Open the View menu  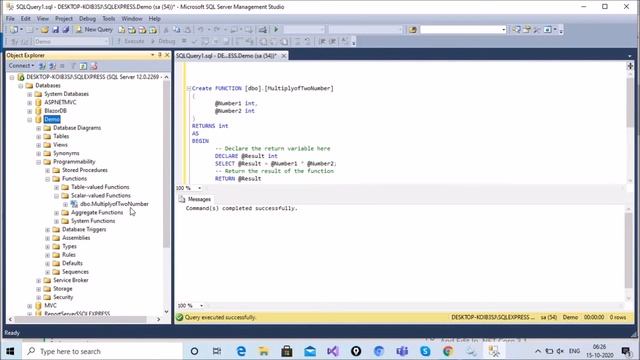tap(42, 18)
